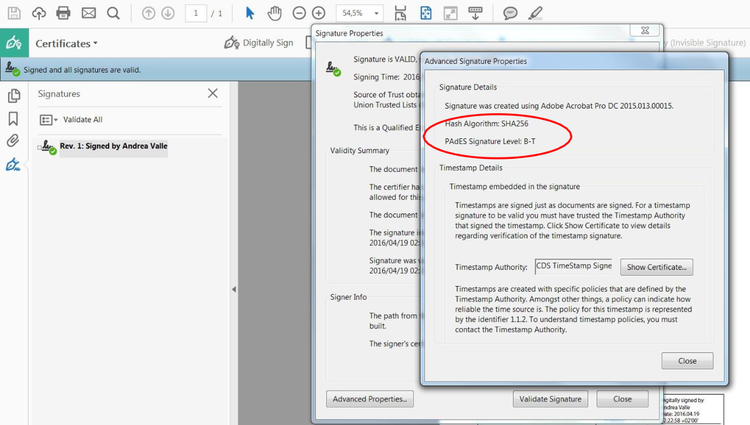Click the Save file icon
Screen dimensions: 750x425
point(14,13)
